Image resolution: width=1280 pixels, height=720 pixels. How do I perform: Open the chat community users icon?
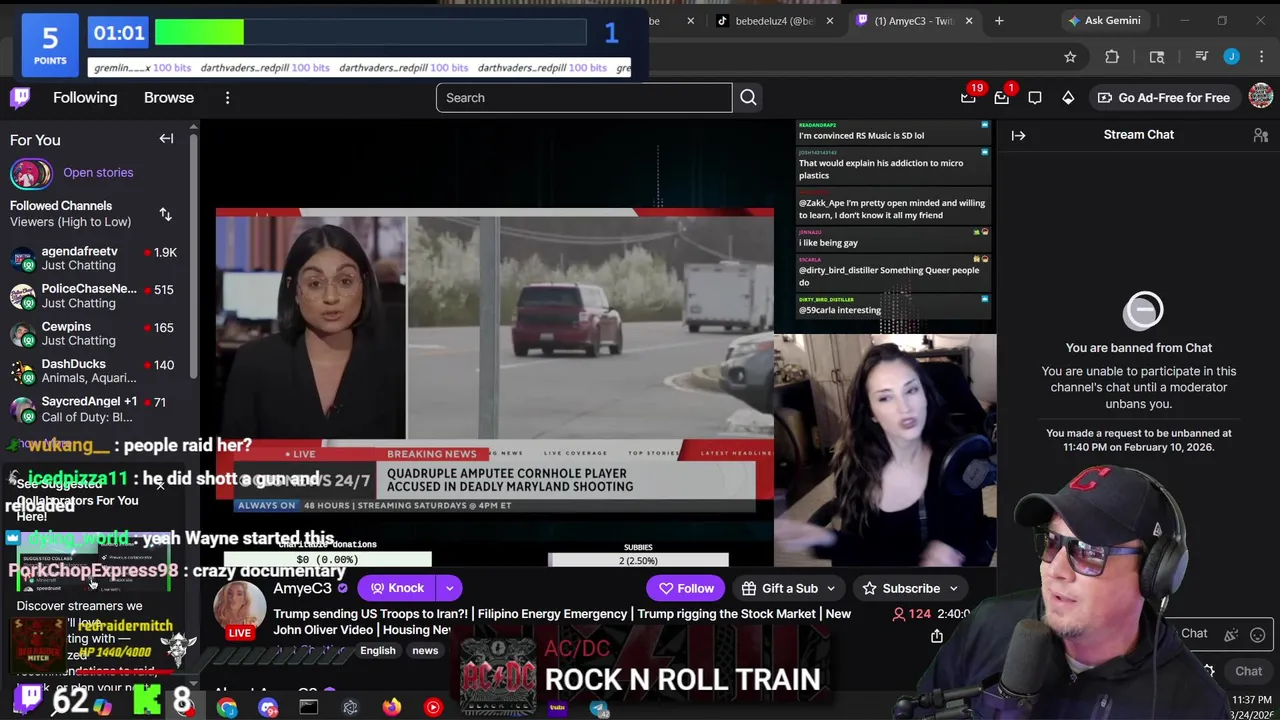pos(1260,135)
